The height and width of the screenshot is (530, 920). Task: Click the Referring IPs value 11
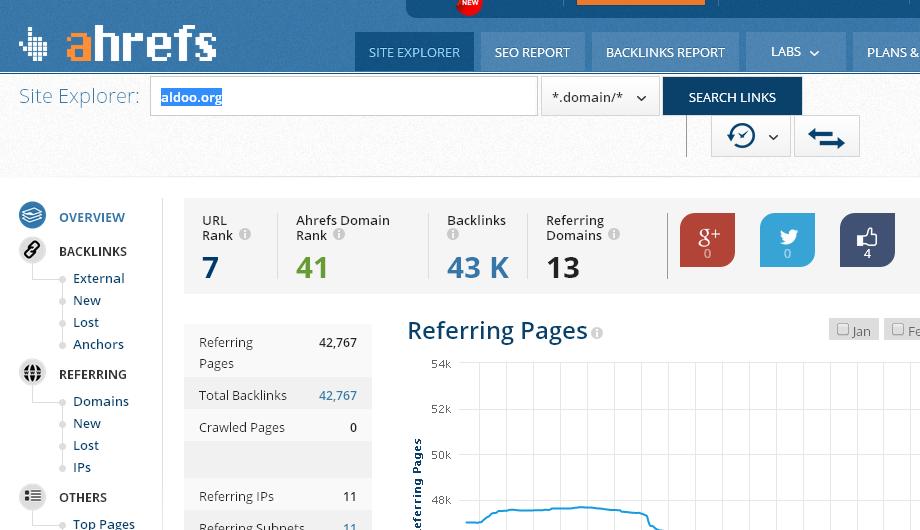pyautogui.click(x=350, y=497)
